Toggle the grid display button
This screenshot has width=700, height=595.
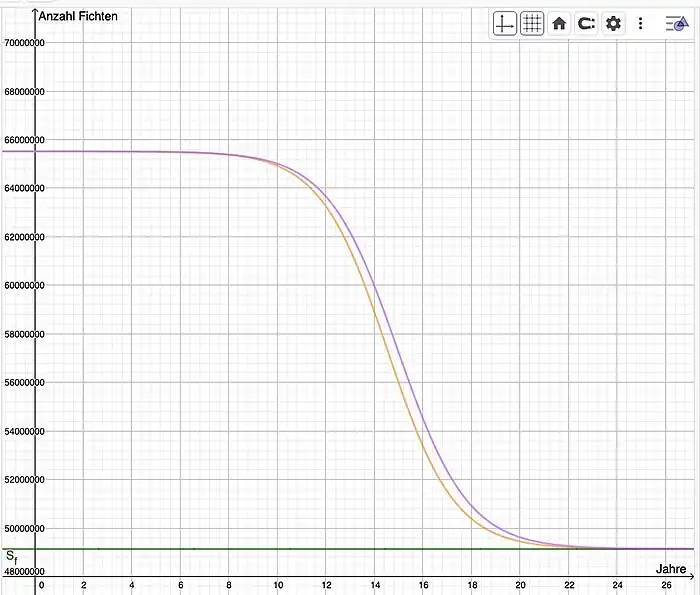pyautogui.click(x=532, y=24)
